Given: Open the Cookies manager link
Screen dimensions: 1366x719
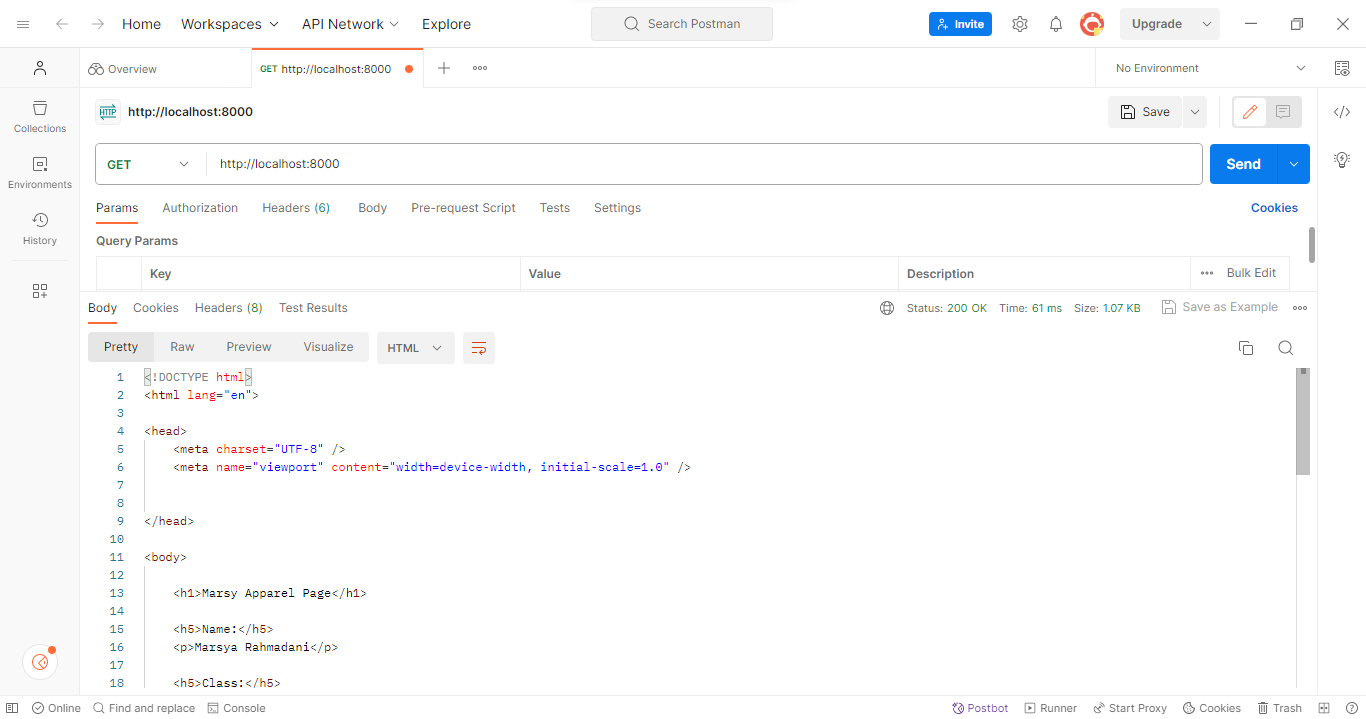Looking at the screenshot, I should click(1273, 207).
